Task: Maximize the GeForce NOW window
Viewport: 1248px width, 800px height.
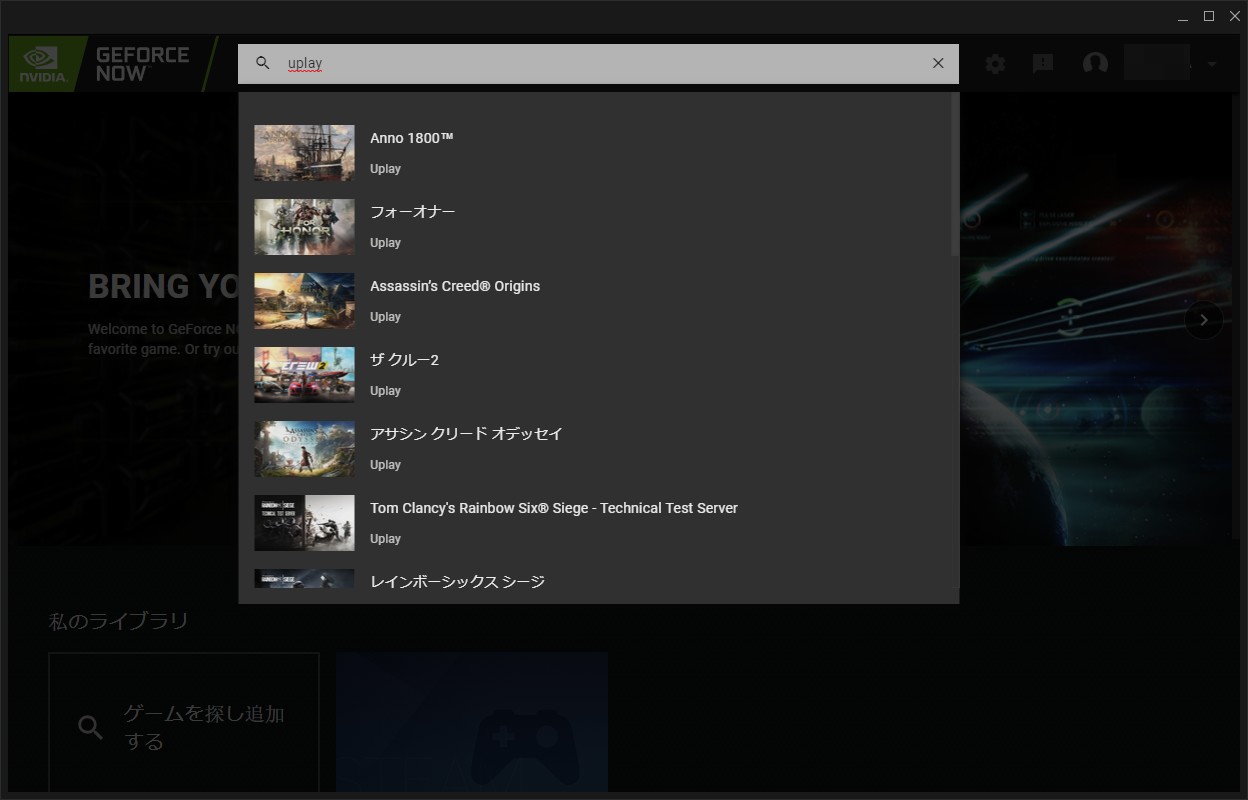Action: (x=1208, y=16)
